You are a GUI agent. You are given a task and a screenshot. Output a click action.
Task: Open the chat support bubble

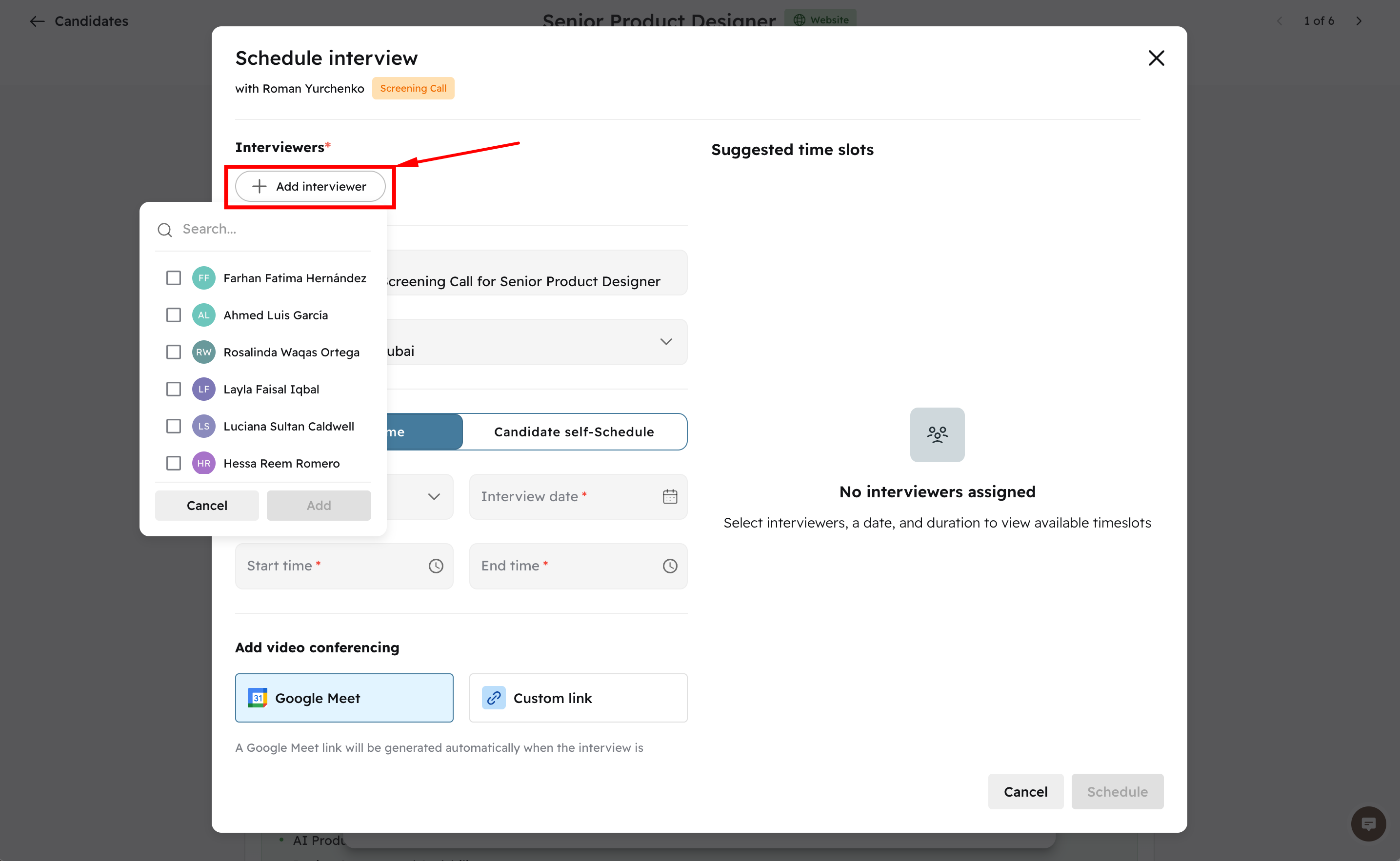pyautogui.click(x=1368, y=823)
